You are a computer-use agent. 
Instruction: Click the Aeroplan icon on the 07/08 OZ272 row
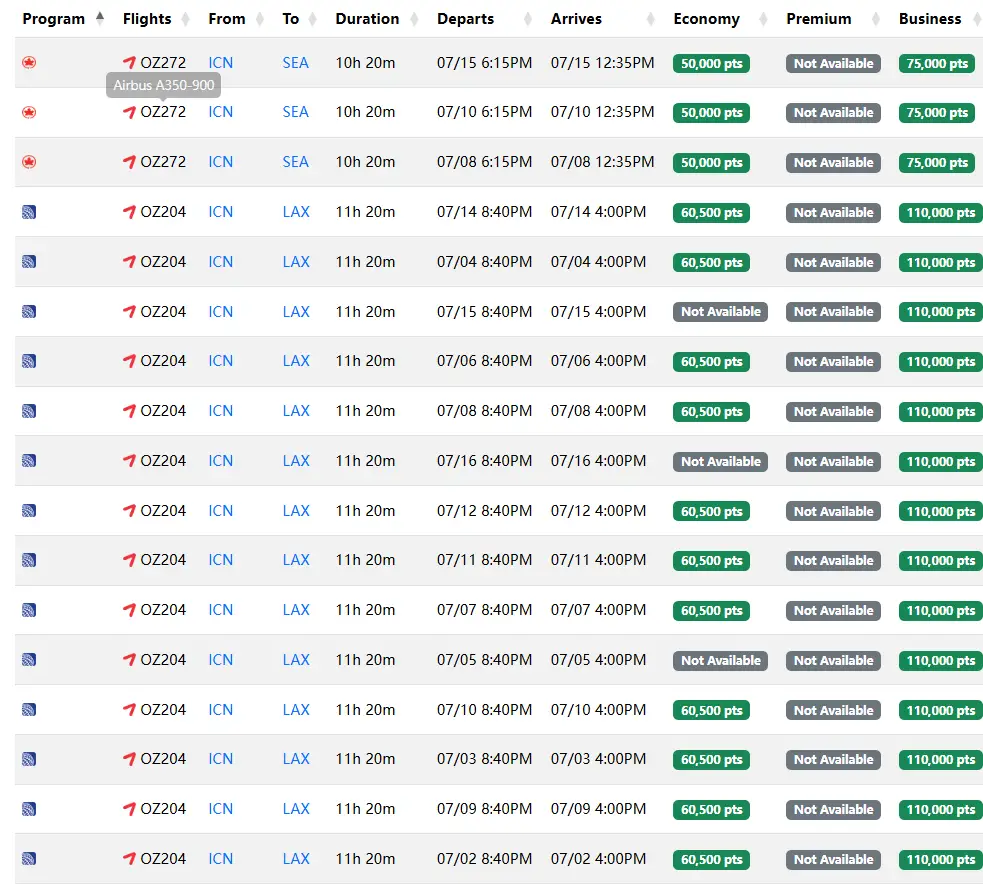point(29,162)
